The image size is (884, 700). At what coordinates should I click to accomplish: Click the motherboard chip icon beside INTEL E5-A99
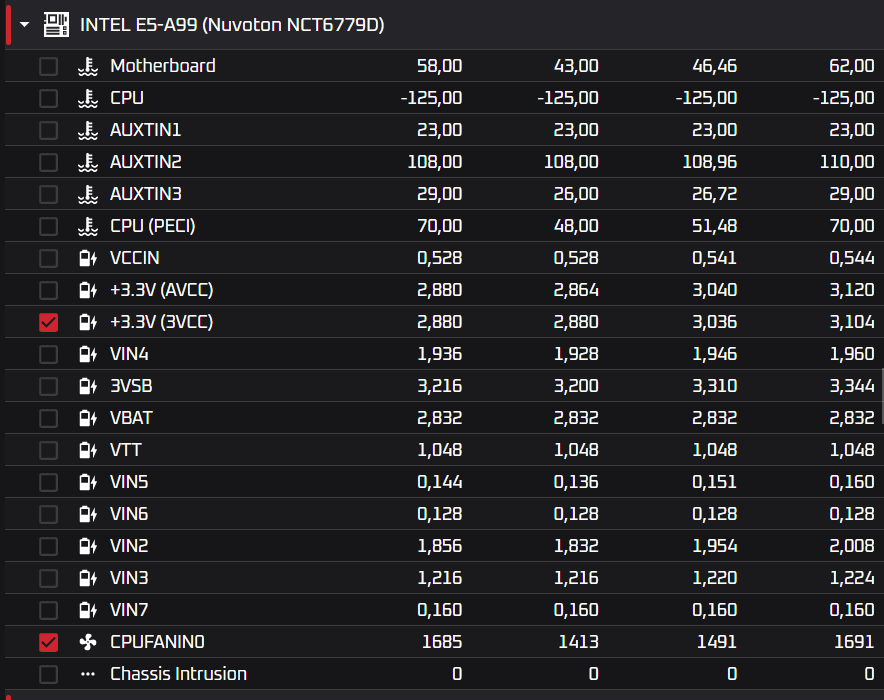pos(56,25)
